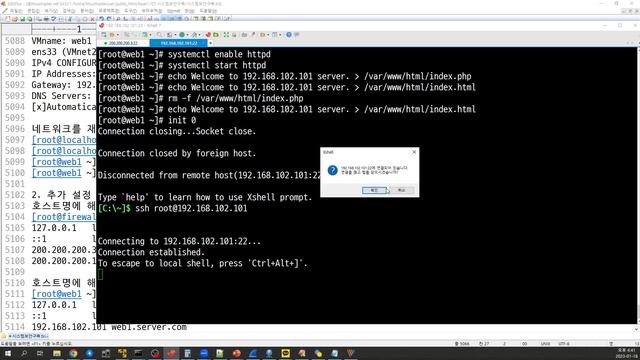Click 'UTF-8' in the EditPlus status bar

[564, 344]
